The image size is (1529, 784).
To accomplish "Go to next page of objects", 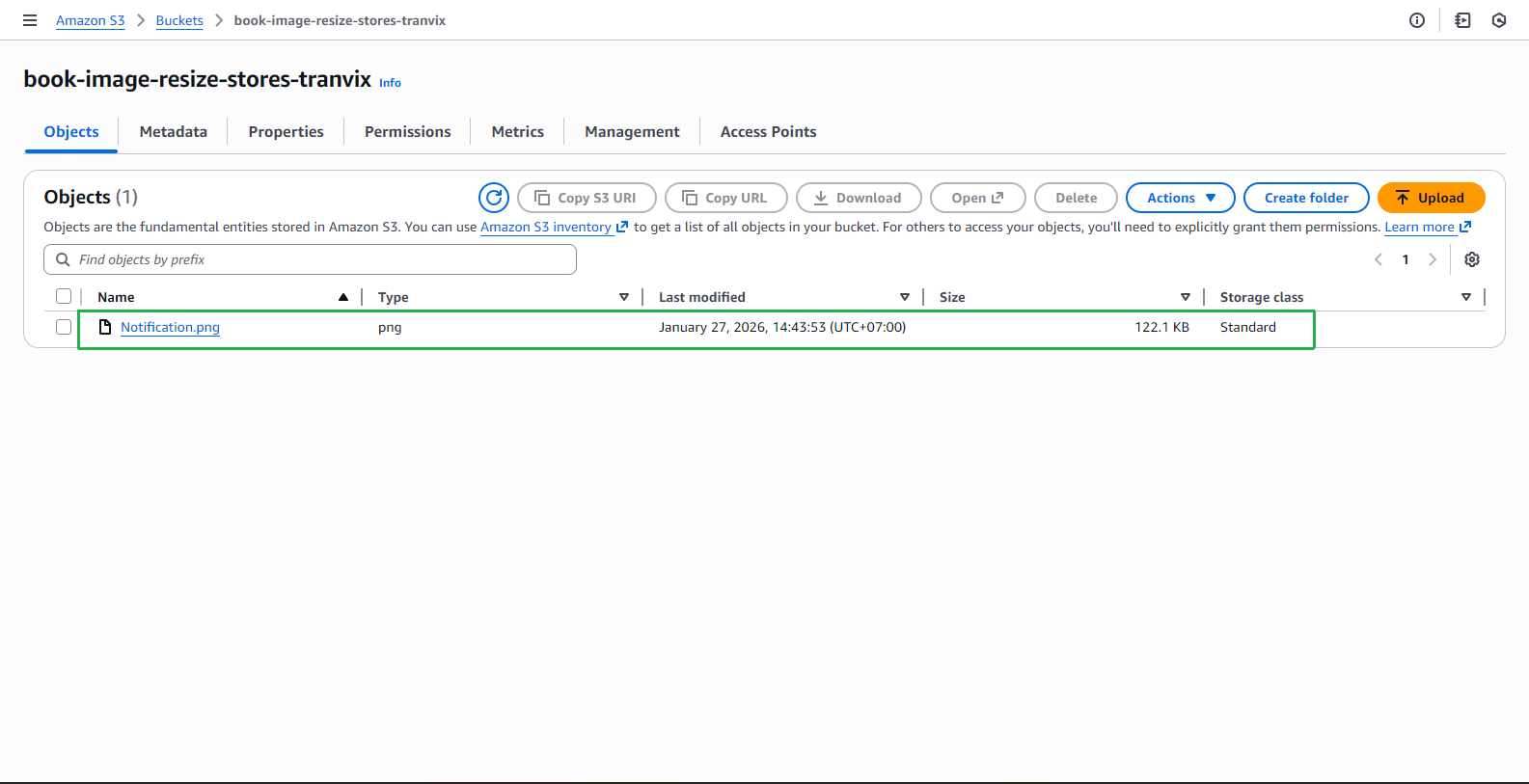I will coord(1433,259).
